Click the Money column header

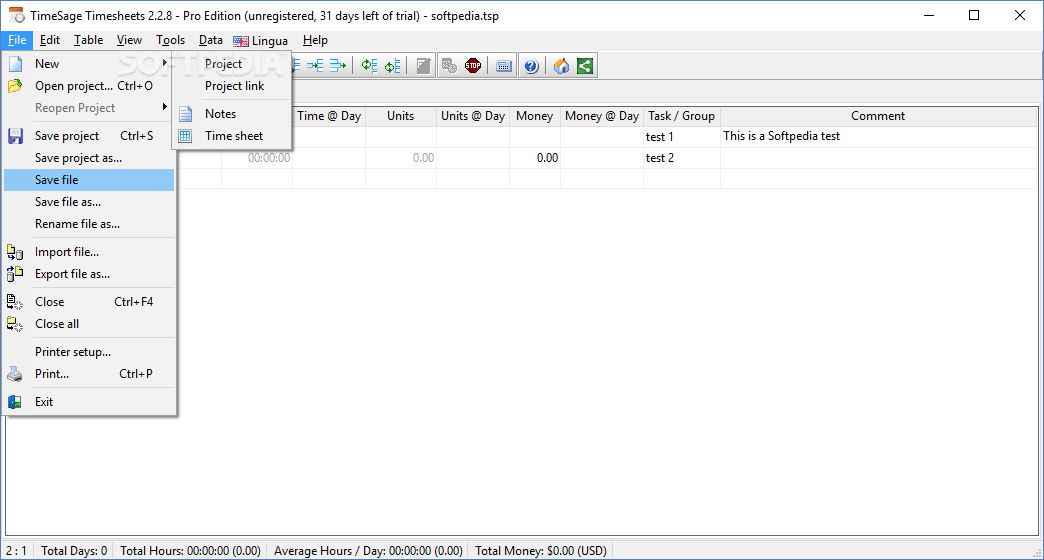tap(535, 116)
